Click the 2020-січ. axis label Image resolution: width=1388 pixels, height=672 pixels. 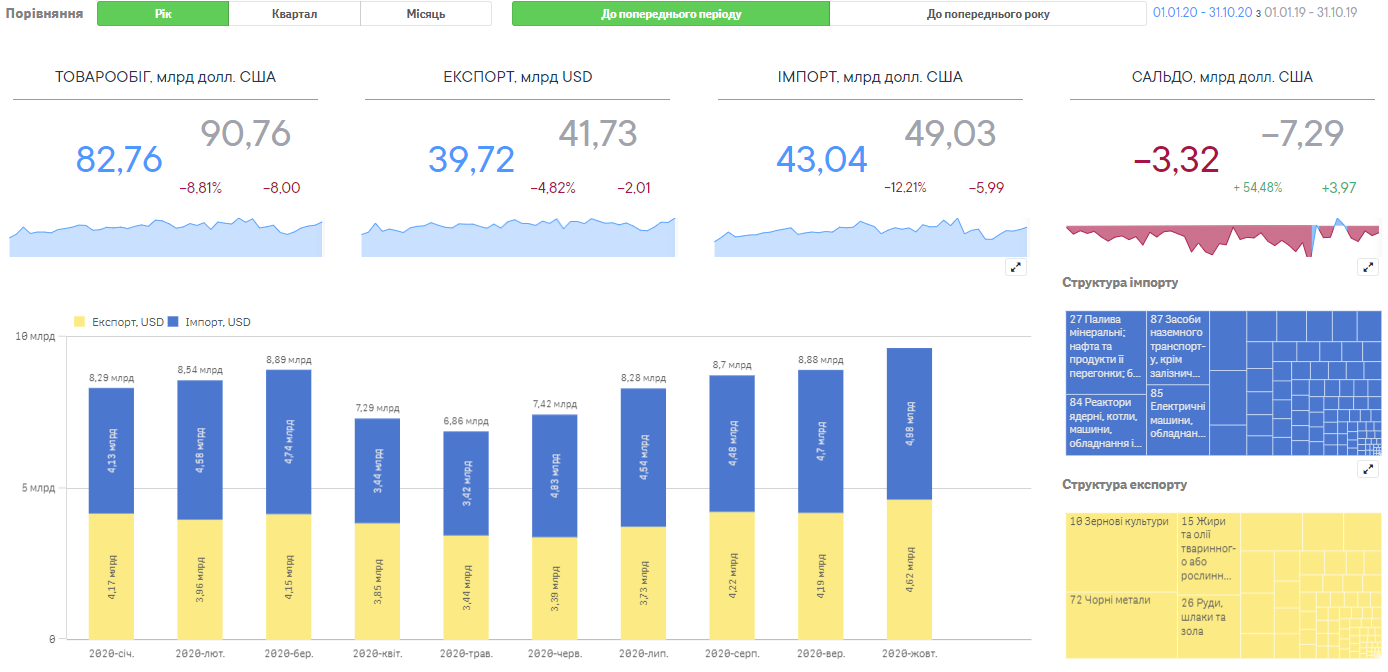coord(112,654)
